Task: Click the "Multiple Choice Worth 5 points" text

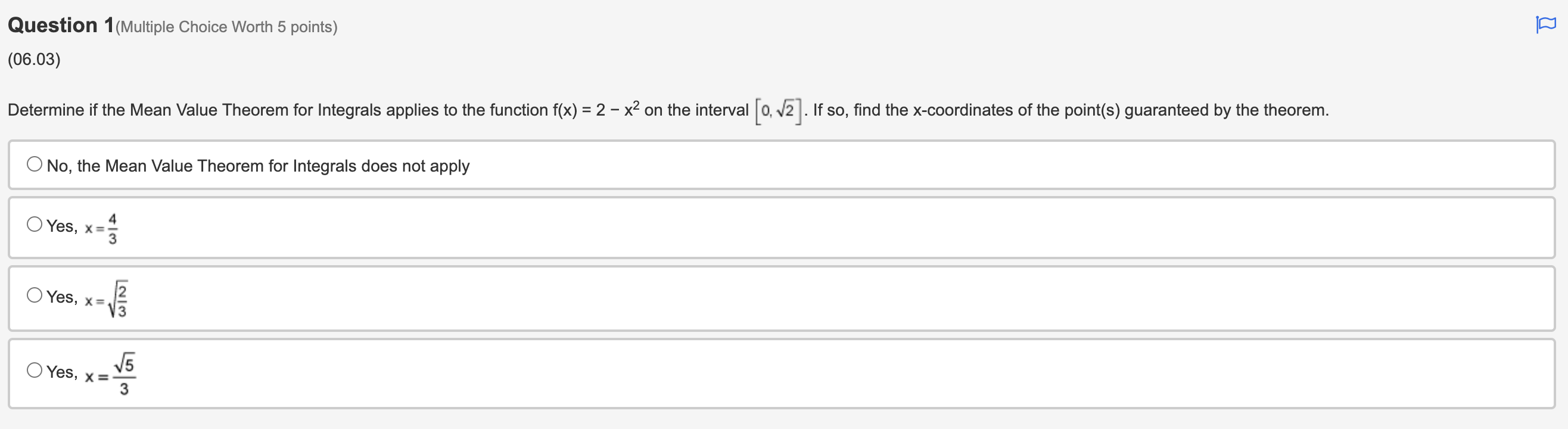Action: click(x=225, y=27)
